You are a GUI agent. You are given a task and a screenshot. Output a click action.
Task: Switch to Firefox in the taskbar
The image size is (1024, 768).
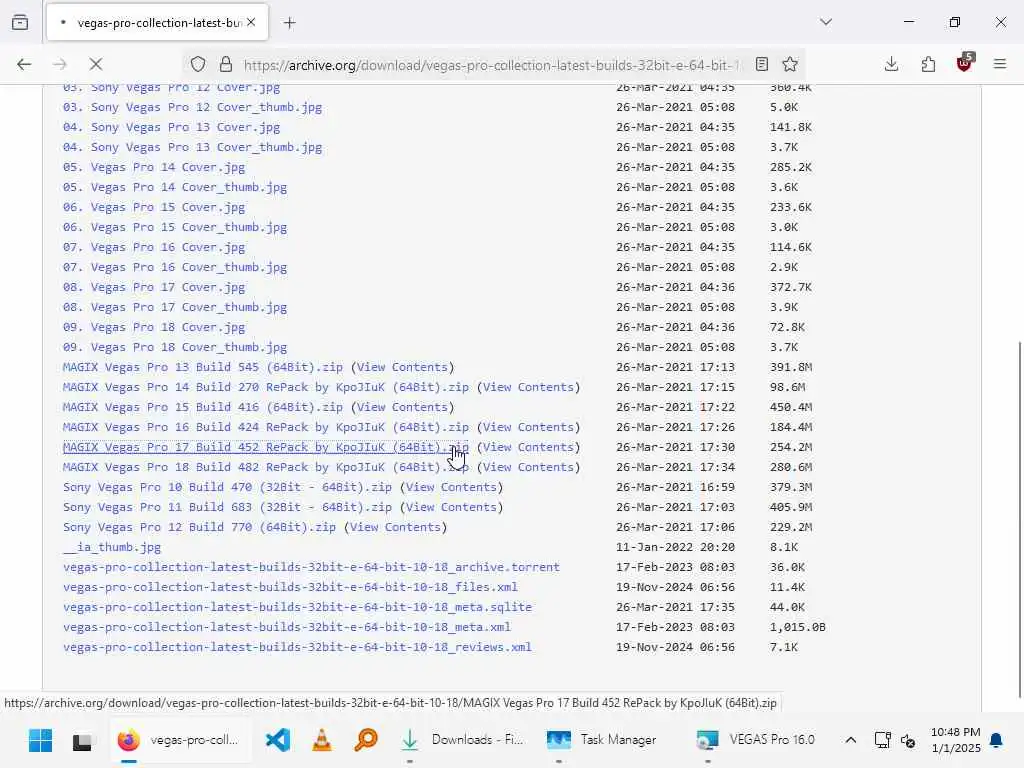pos(179,741)
